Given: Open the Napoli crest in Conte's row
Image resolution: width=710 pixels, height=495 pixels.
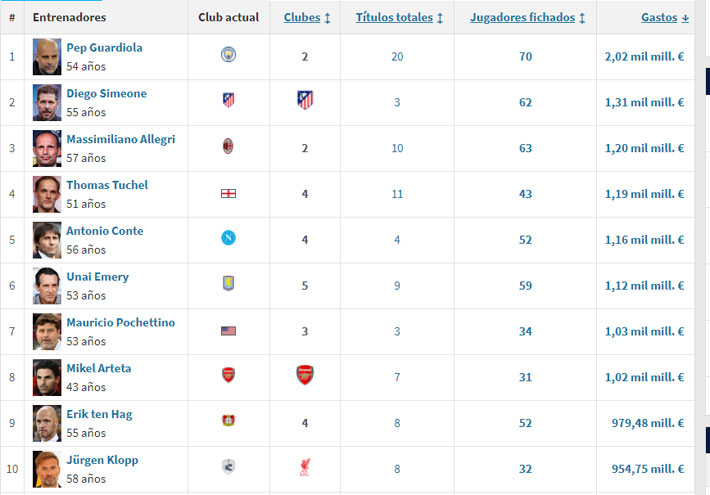Looking at the screenshot, I should click(228, 238).
